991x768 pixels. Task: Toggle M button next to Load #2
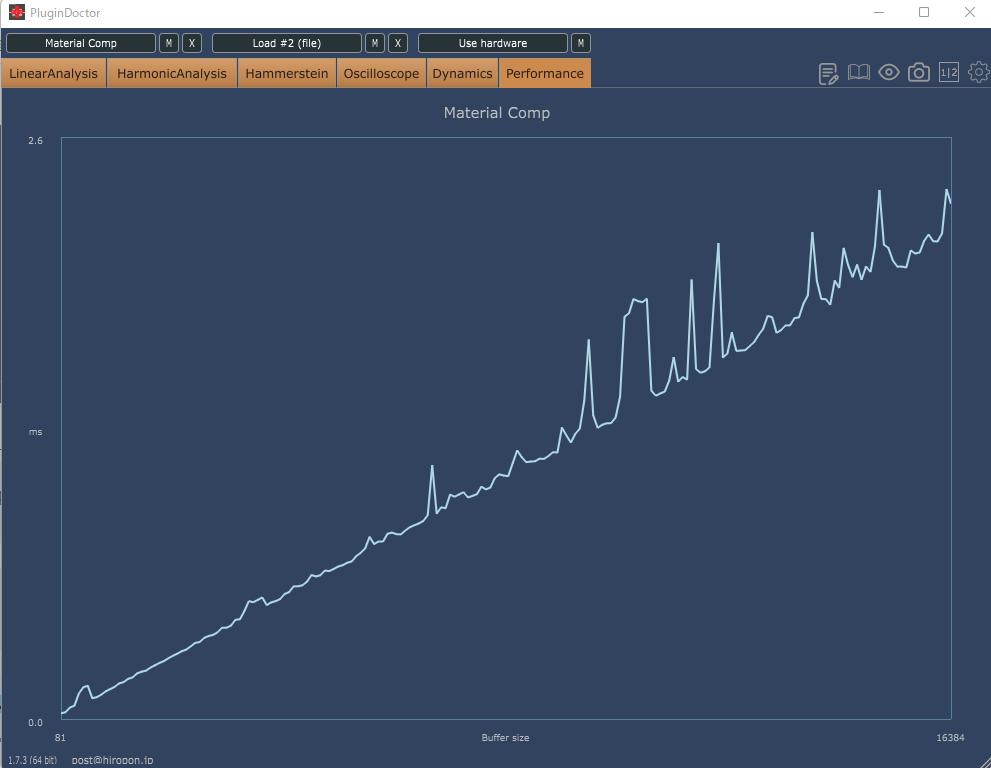(x=375, y=43)
